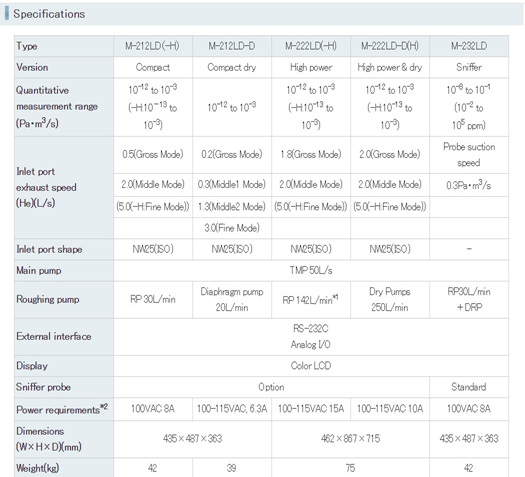The height and width of the screenshot is (477, 525).
Task: Select the M-212LD-D type column header
Action: (232, 46)
